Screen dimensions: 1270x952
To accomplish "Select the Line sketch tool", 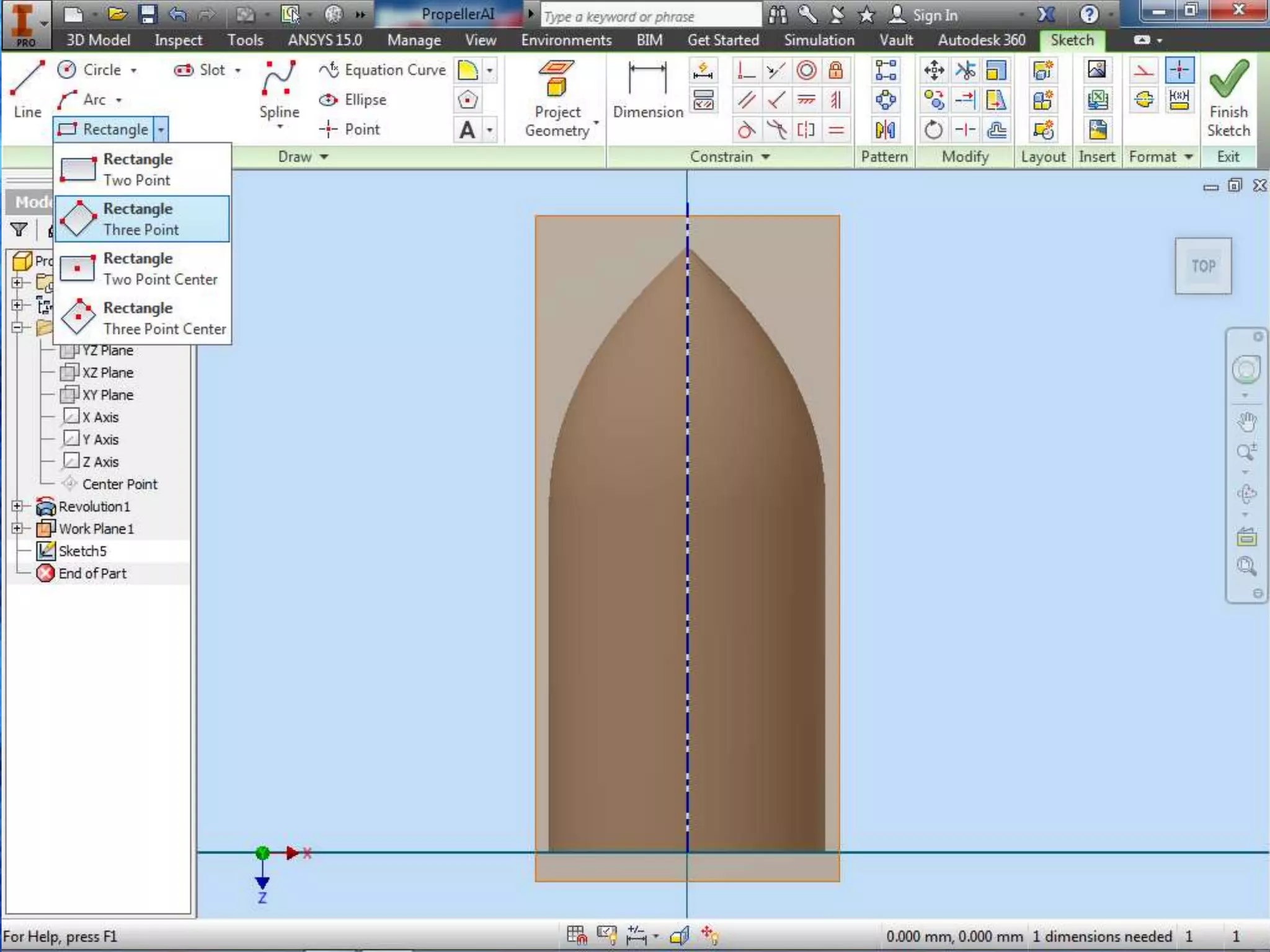I will point(28,88).
